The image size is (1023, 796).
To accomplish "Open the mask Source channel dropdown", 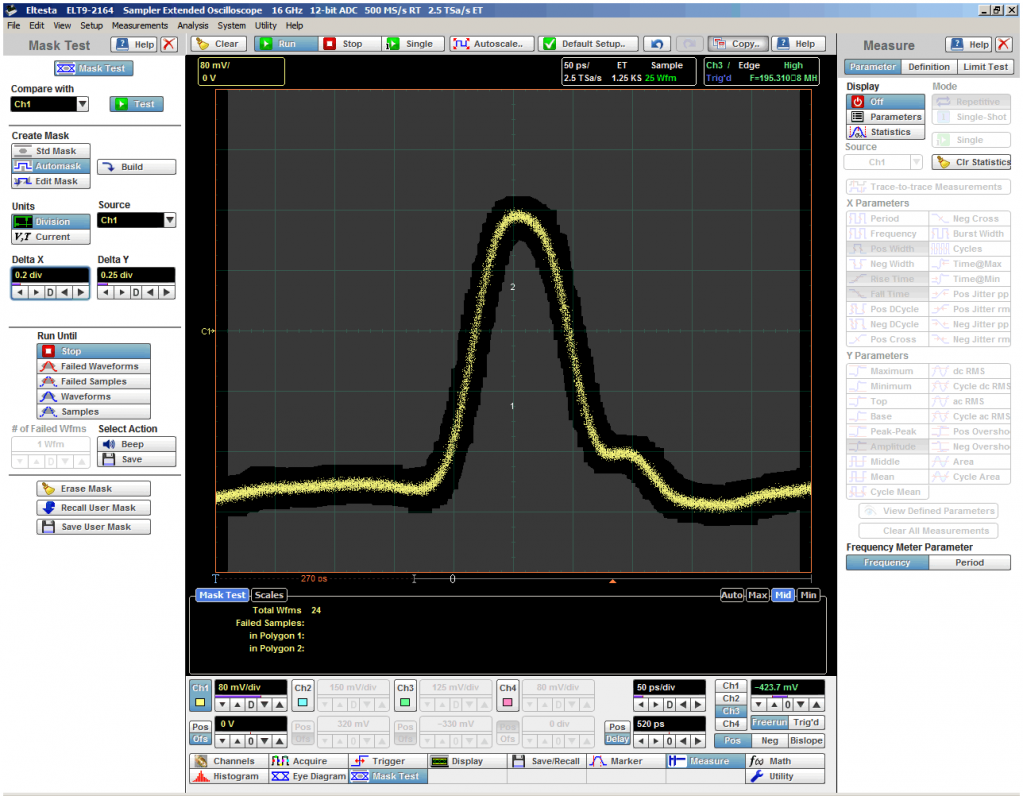I will click(x=169, y=220).
